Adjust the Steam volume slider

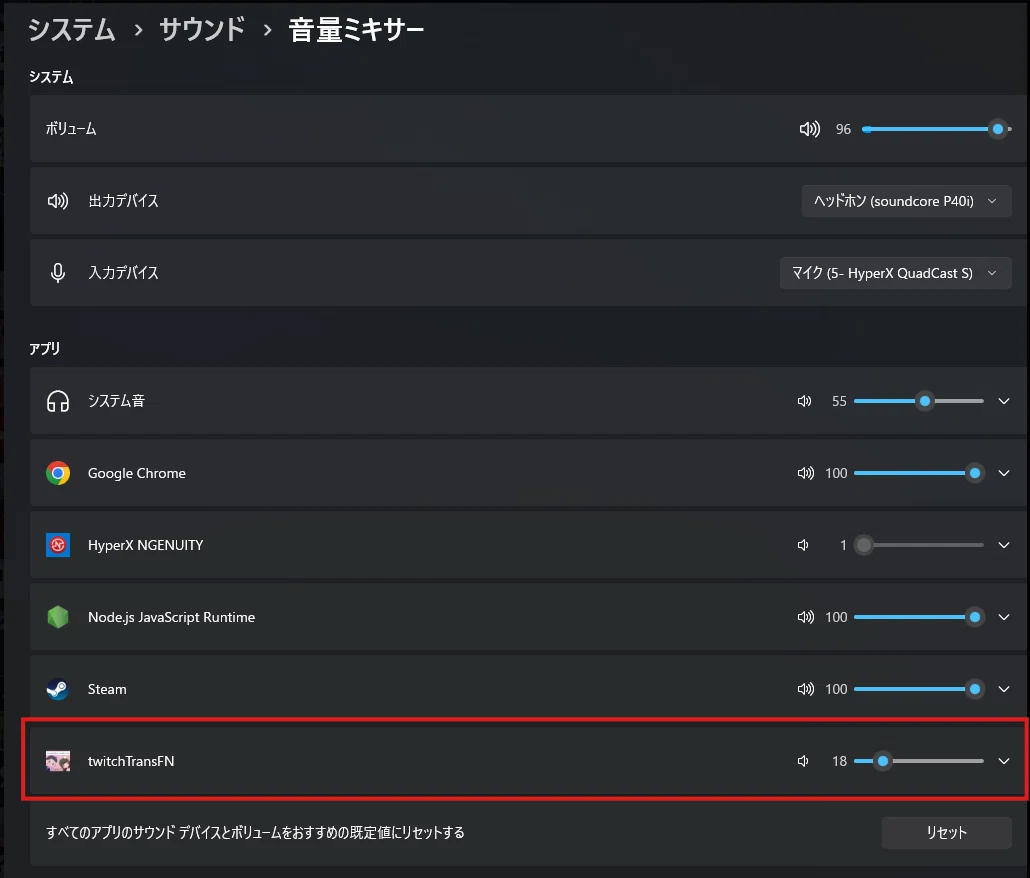pos(918,689)
